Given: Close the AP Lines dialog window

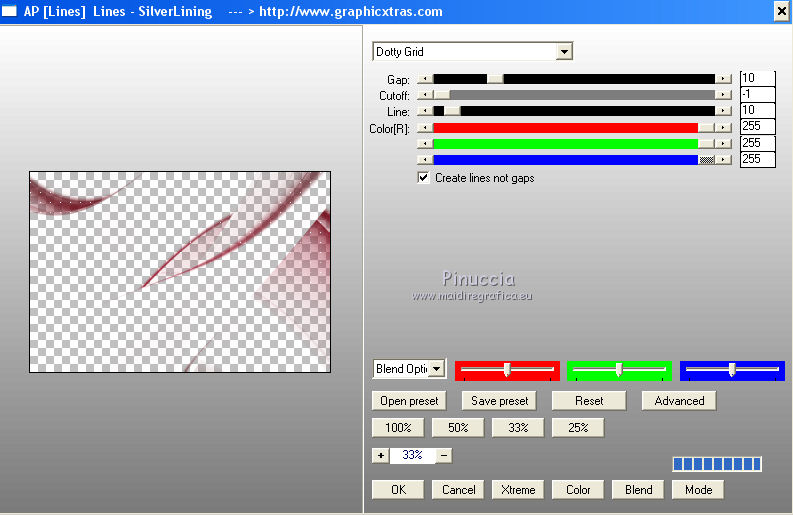Looking at the screenshot, I should (x=781, y=11).
